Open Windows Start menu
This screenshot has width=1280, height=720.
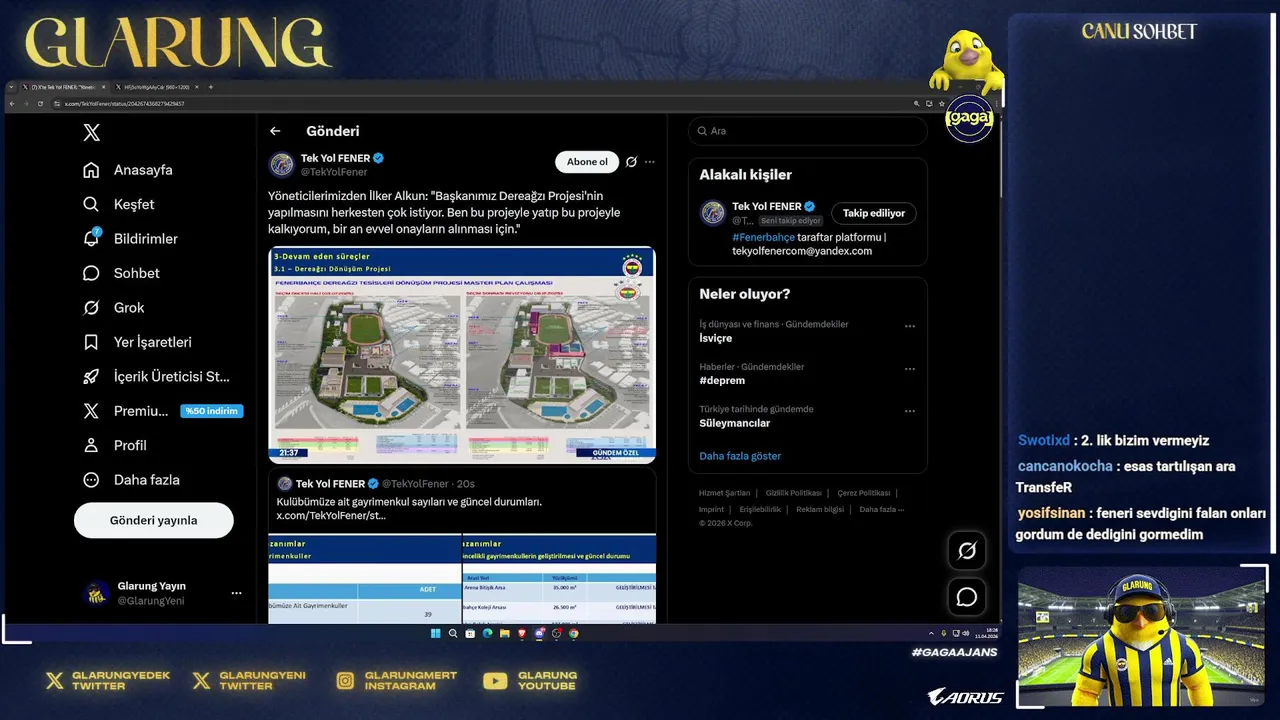click(x=435, y=633)
